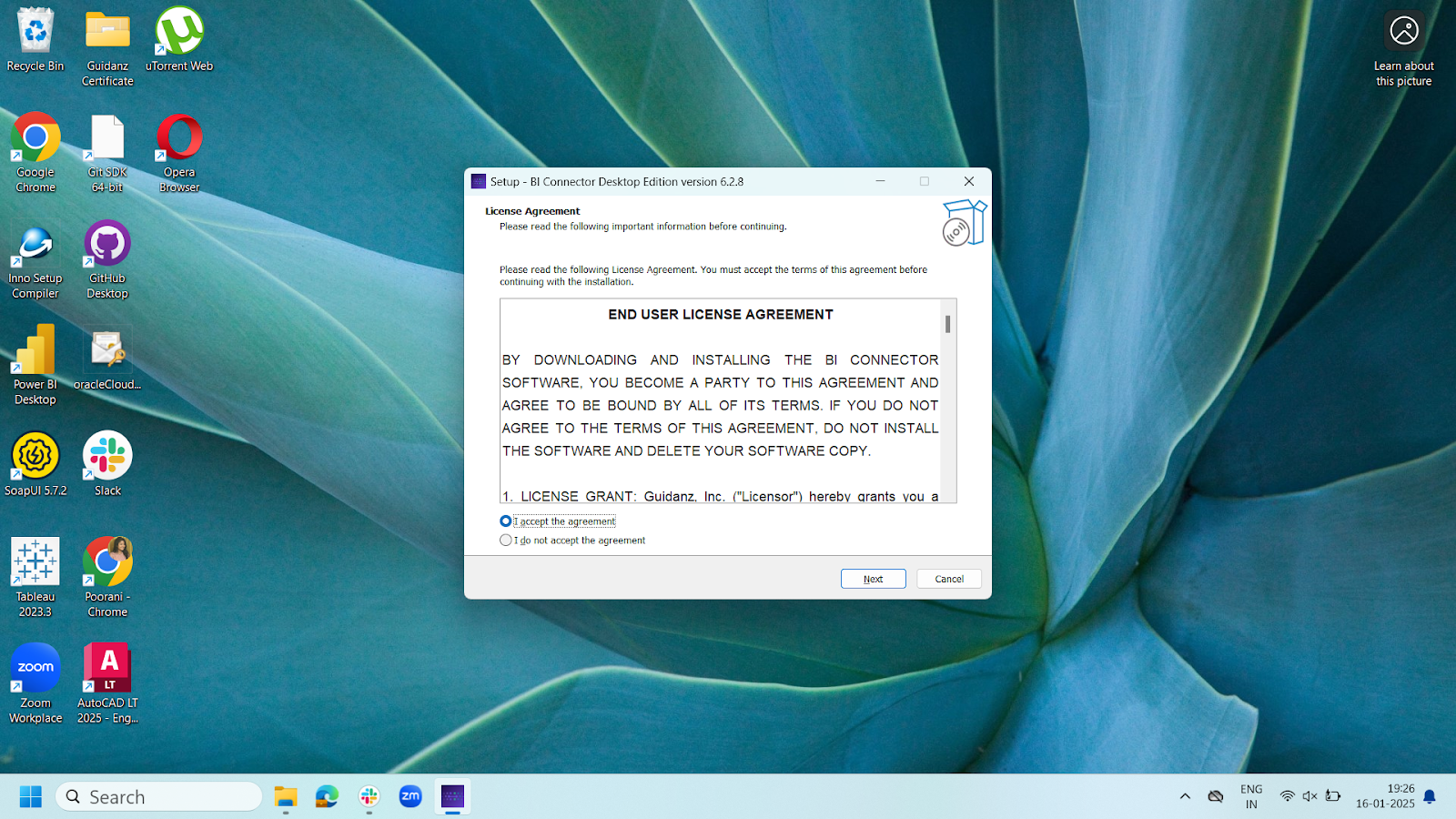Close the BI Connector setup window
The width and height of the screenshot is (1456, 819).
tap(969, 181)
